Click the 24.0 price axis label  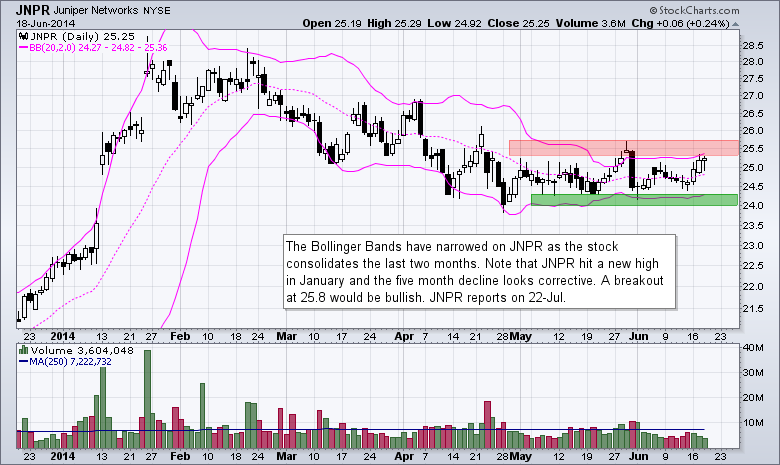752,205
